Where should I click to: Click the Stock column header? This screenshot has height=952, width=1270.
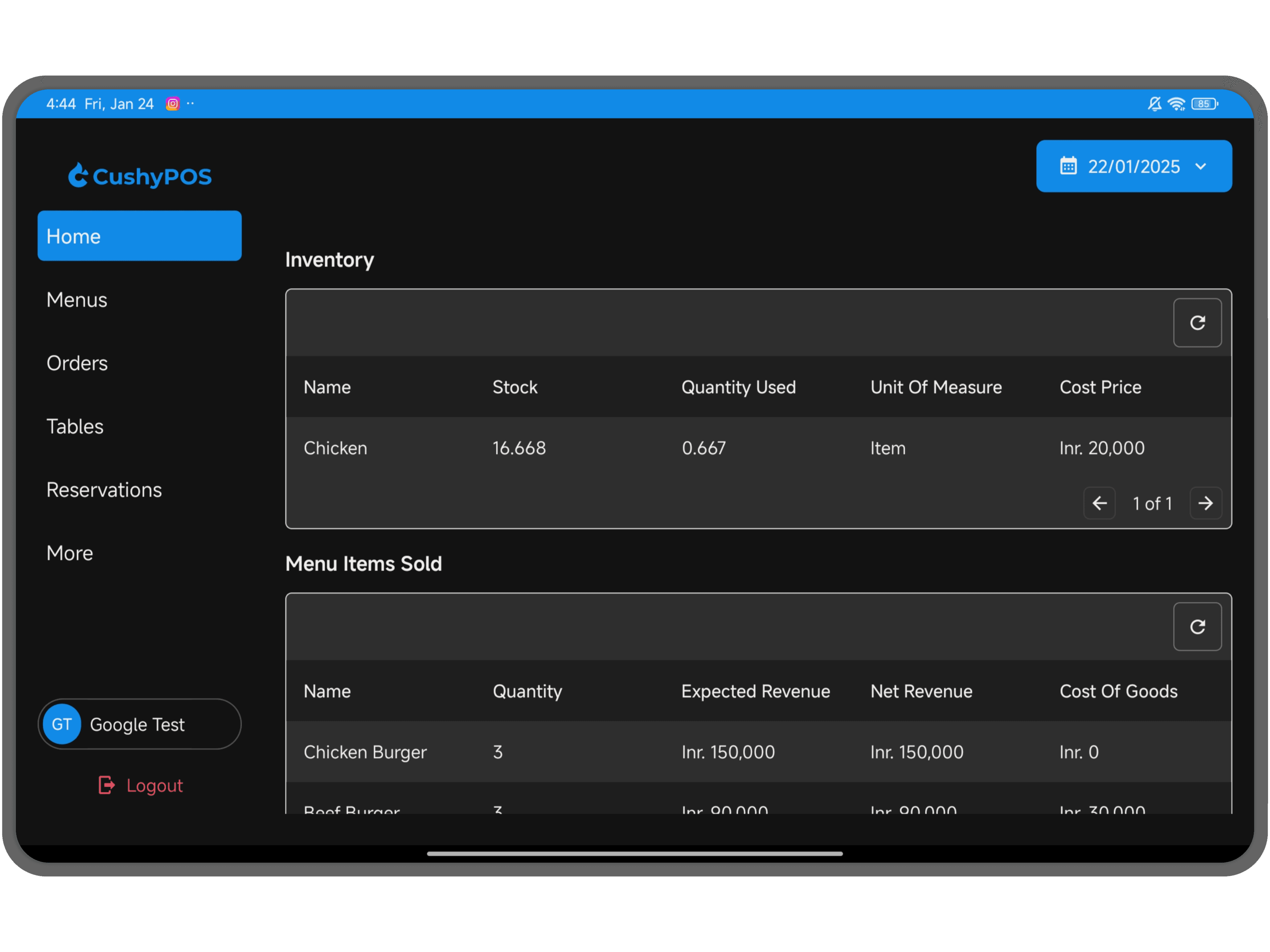pyautogui.click(x=515, y=387)
